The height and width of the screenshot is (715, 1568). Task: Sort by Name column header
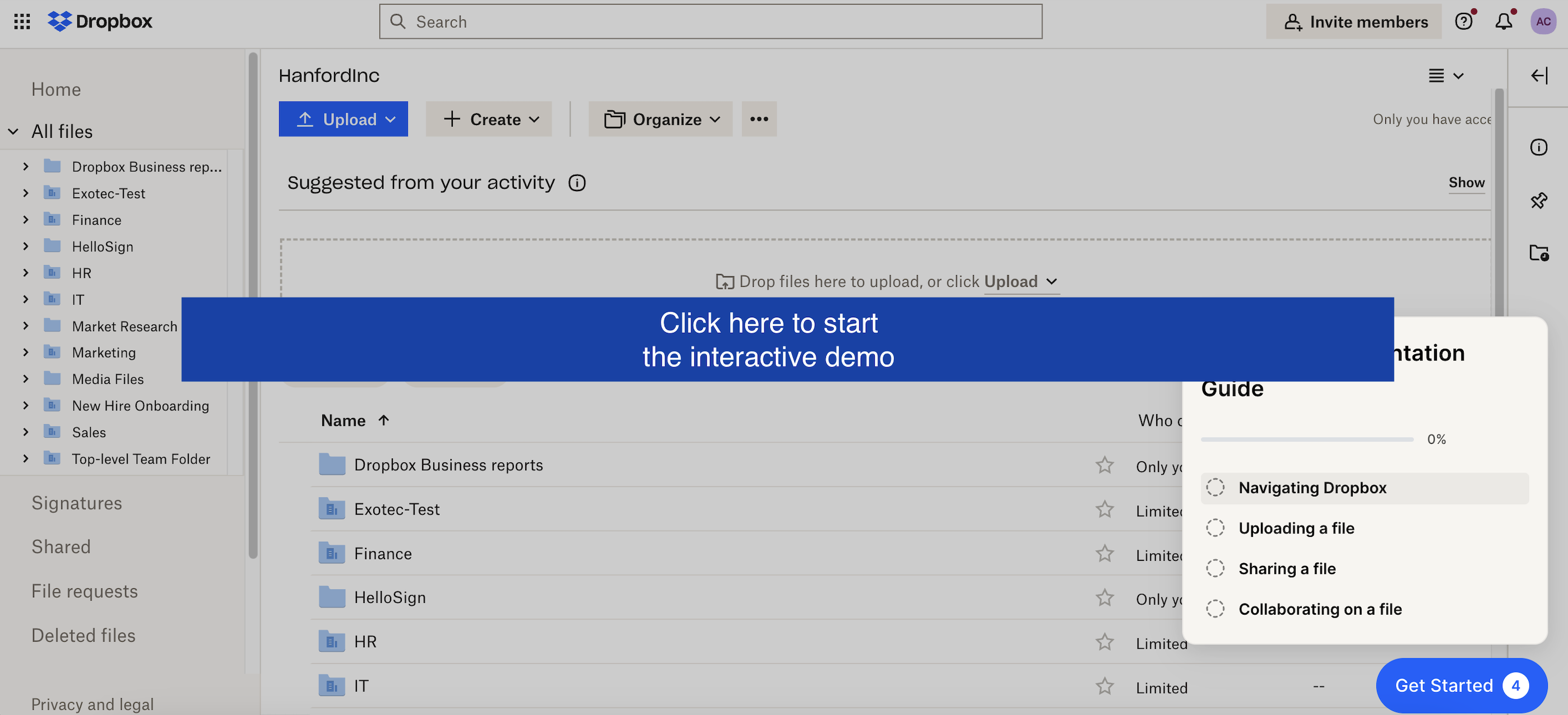tap(355, 421)
